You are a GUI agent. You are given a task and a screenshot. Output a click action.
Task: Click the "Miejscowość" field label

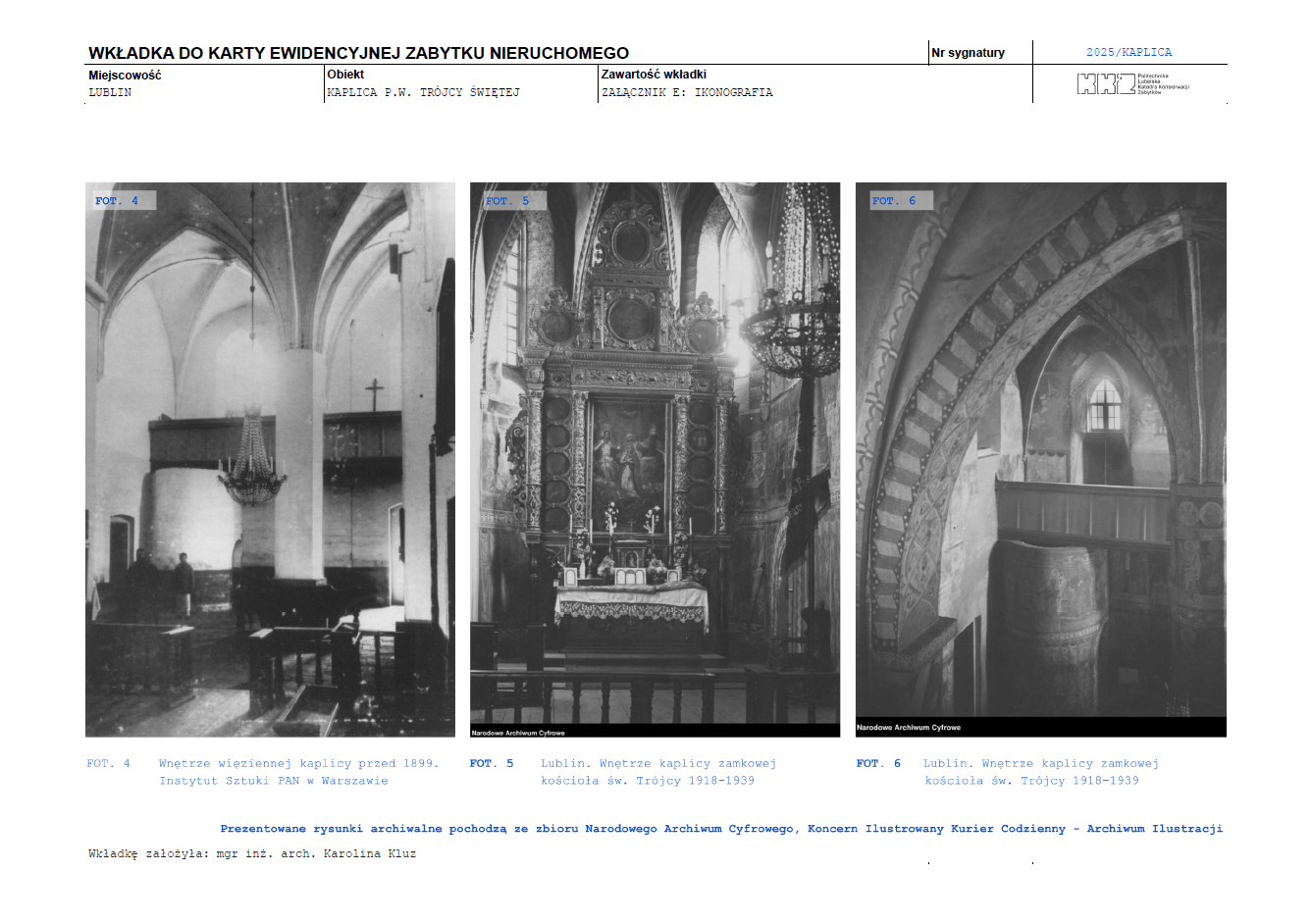pyautogui.click(x=125, y=75)
